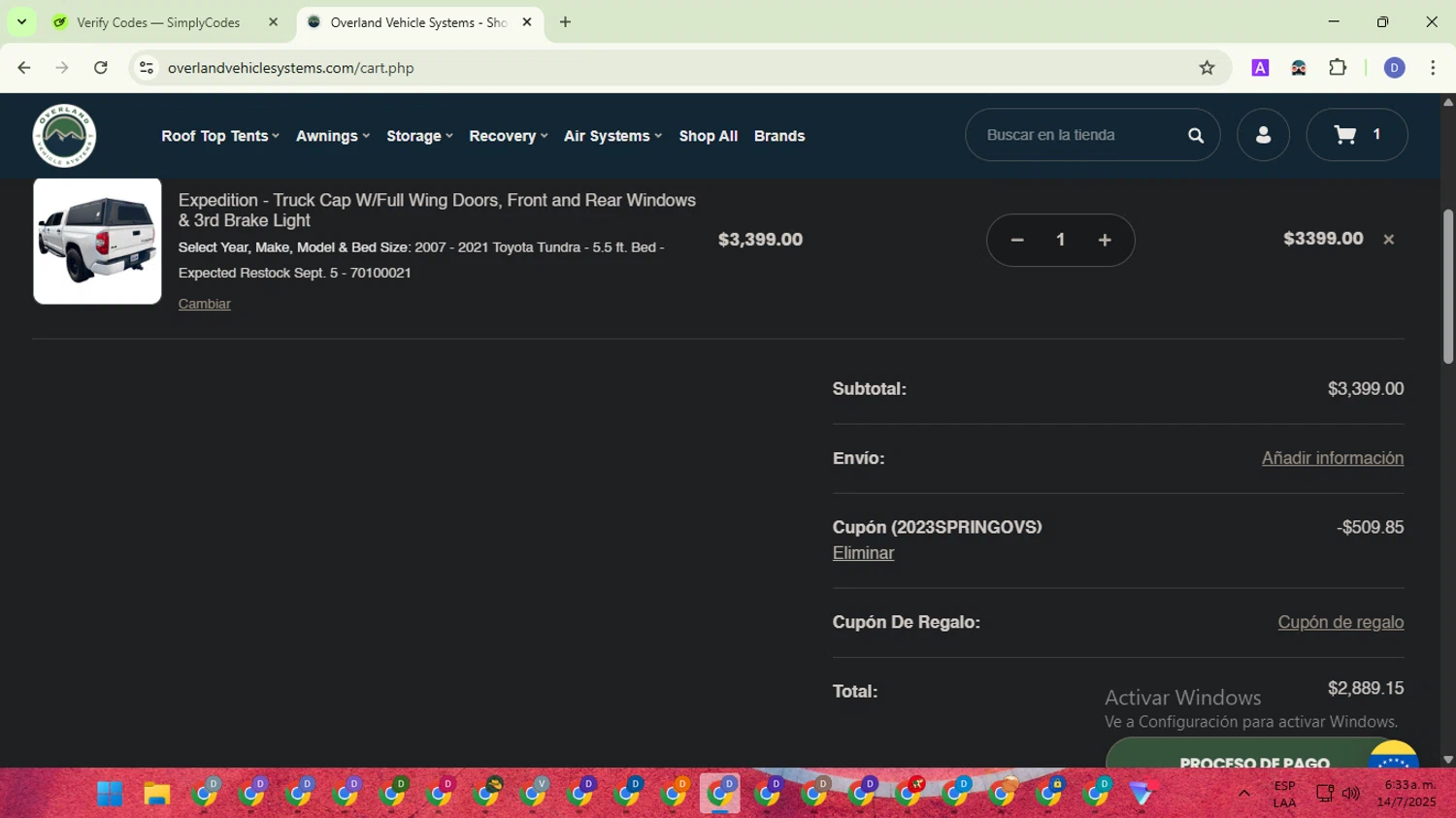The width and height of the screenshot is (1456, 818).
Task: Remove the Truck Cap item with X
Action: (1389, 240)
